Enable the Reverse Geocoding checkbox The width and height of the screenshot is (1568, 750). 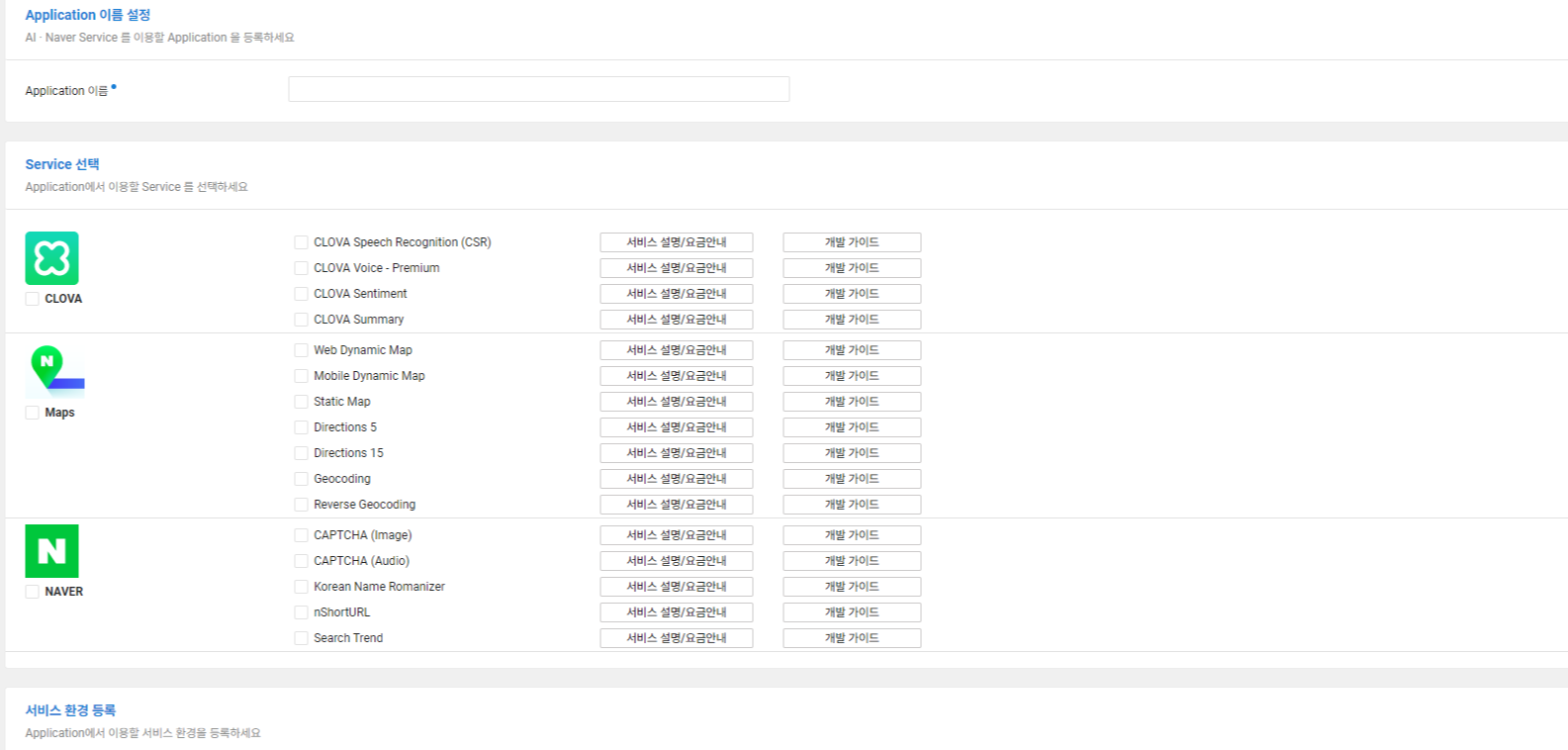pos(301,505)
